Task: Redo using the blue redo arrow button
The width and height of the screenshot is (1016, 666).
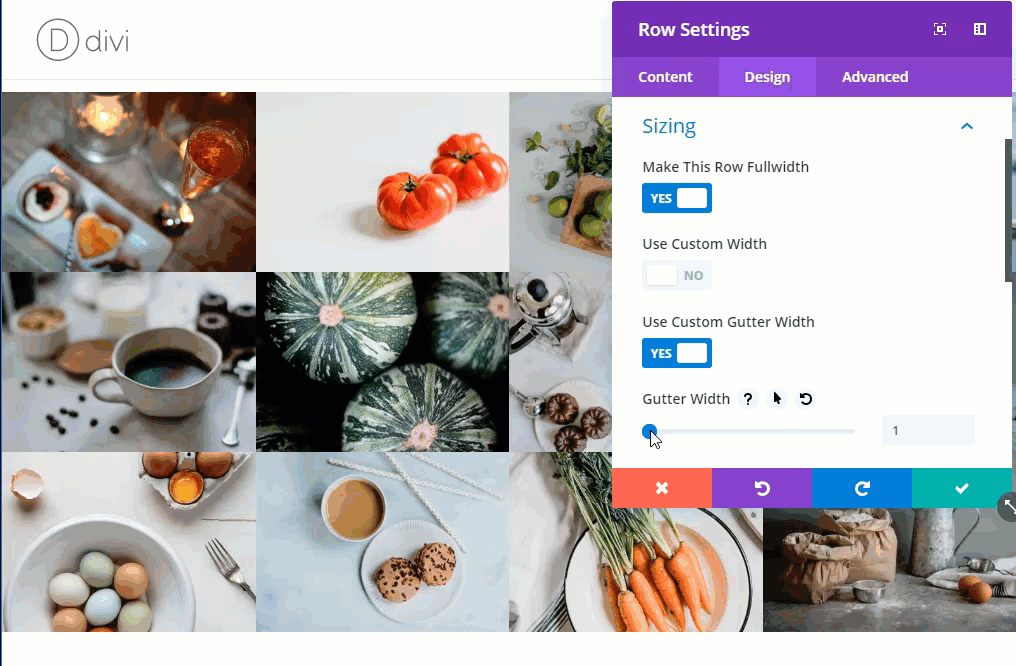Action: point(862,488)
